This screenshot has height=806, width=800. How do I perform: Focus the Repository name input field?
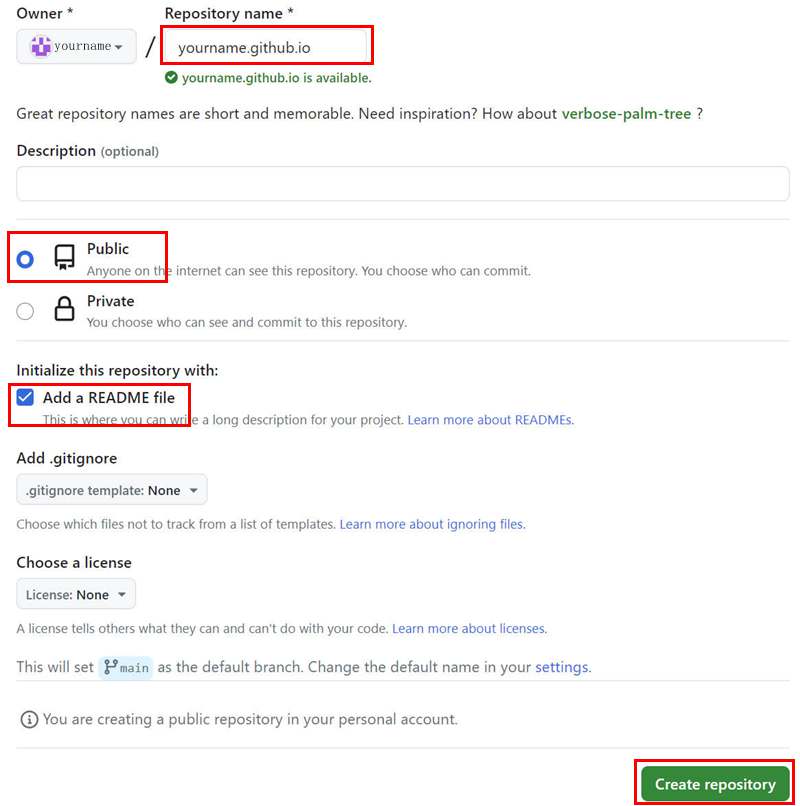coord(266,47)
